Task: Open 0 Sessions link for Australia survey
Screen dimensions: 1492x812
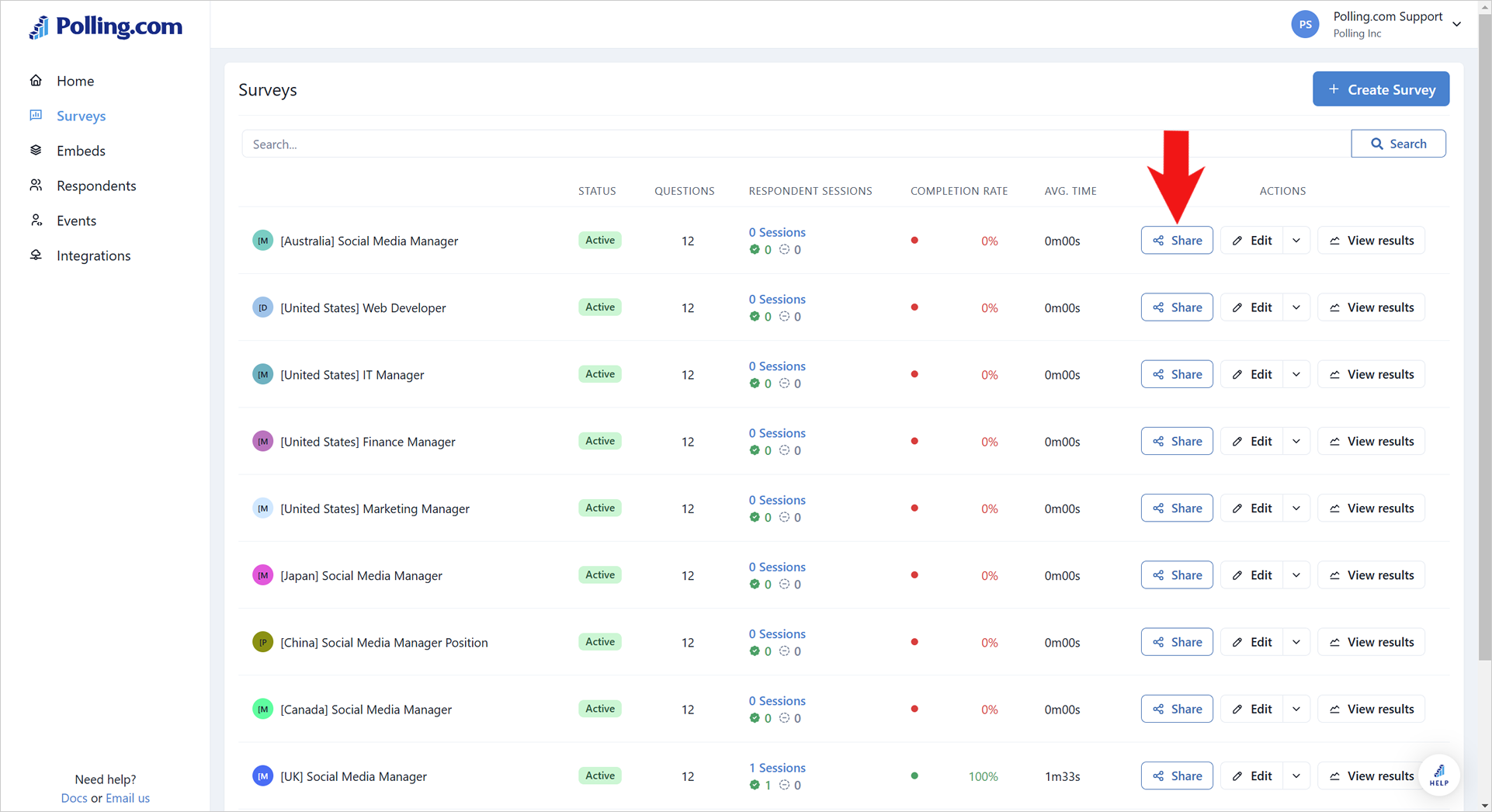Action: (777, 232)
